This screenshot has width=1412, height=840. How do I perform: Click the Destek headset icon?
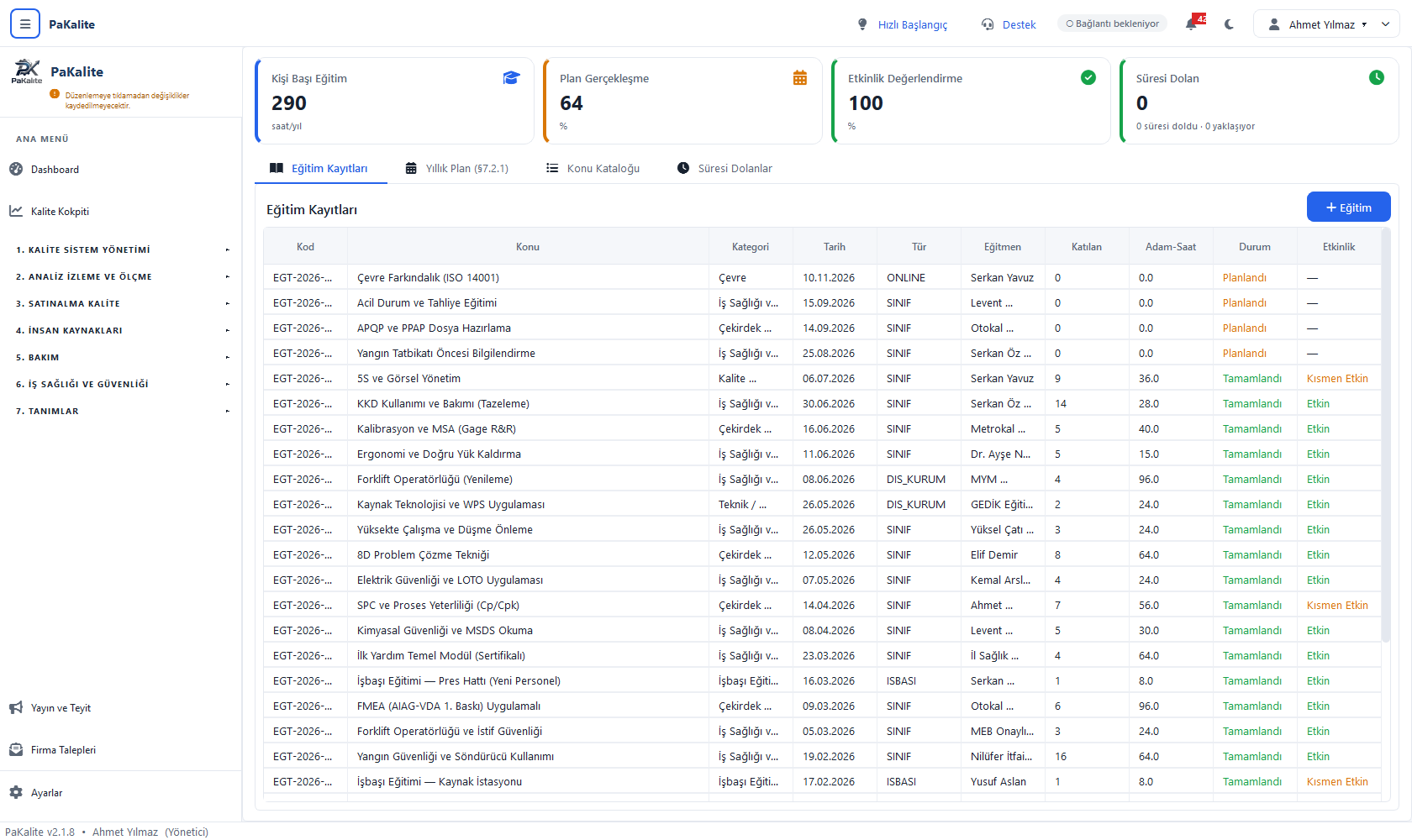(988, 24)
